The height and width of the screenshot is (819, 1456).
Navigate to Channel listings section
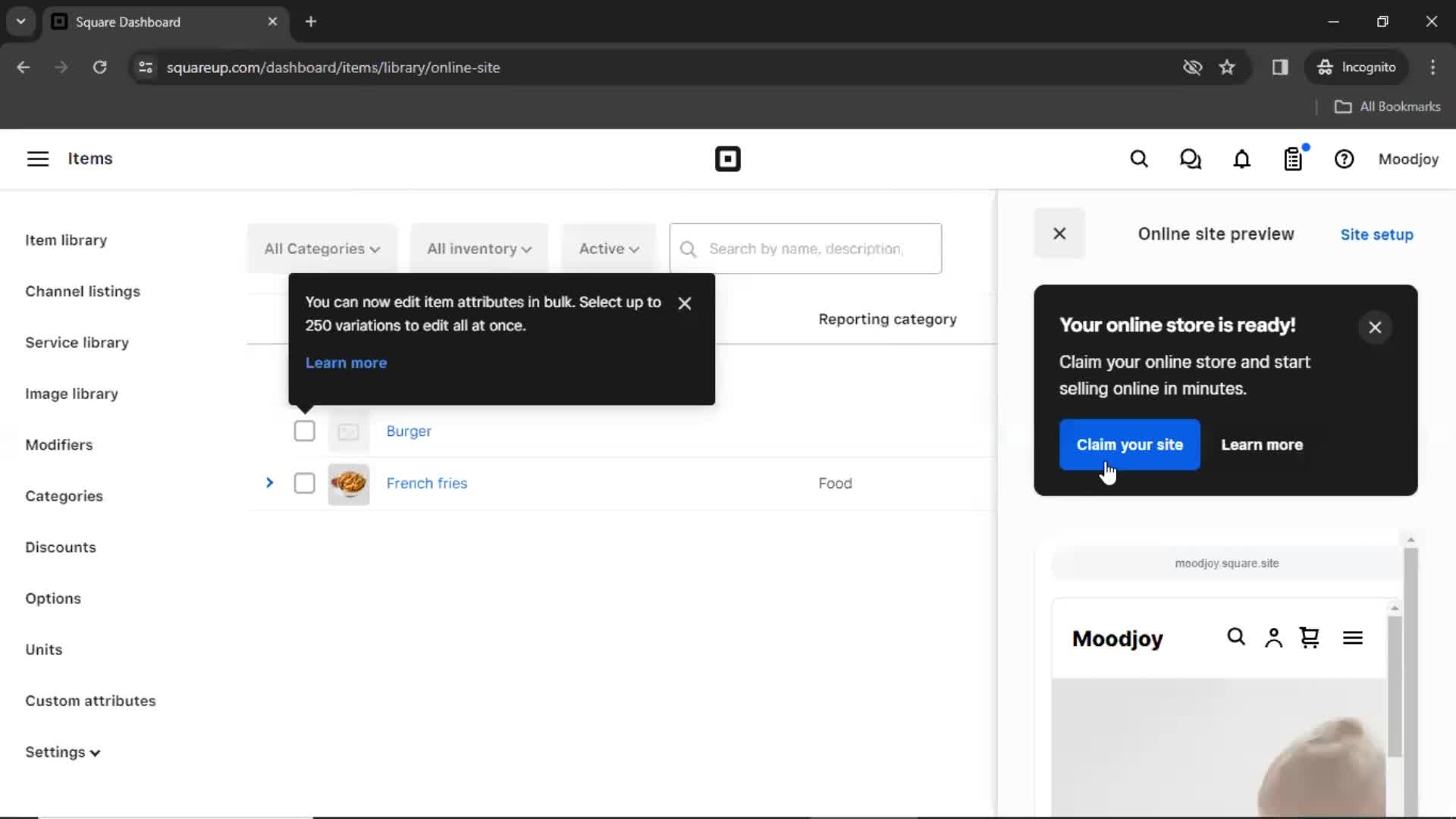(x=82, y=291)
